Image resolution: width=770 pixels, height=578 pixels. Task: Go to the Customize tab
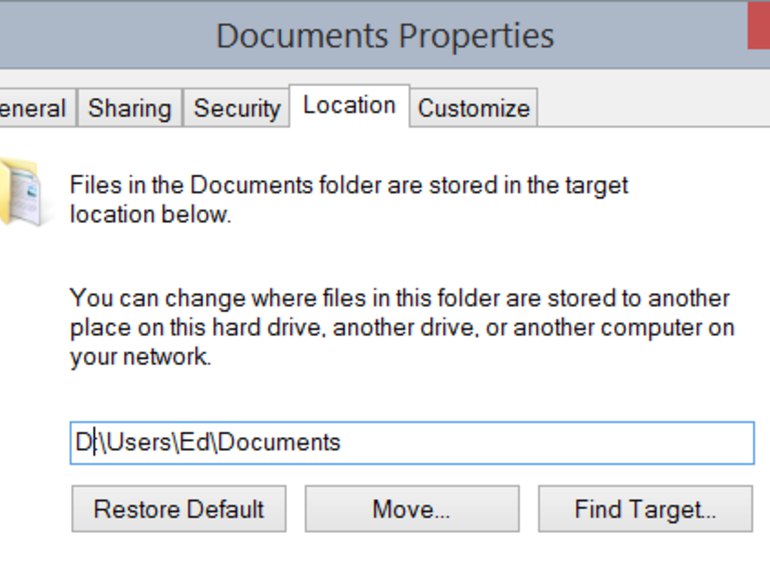coord(473,108)
